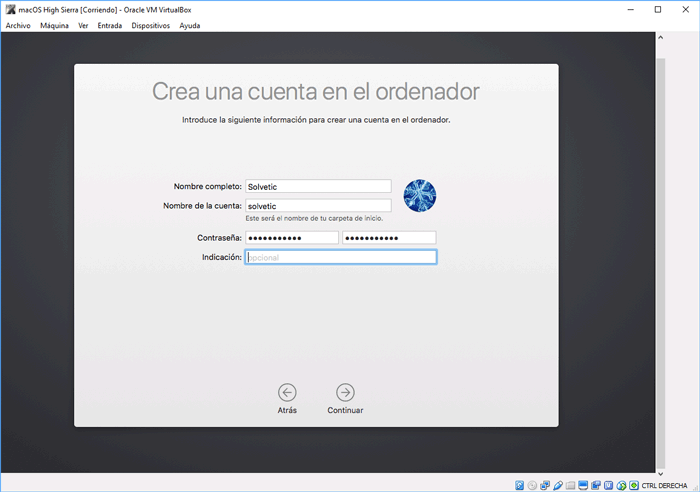Click the 'Crea una cuenta en el ordenador' heading
This screenshot has height=492, width=700.
pyautogui.click(x=316, y=92)
